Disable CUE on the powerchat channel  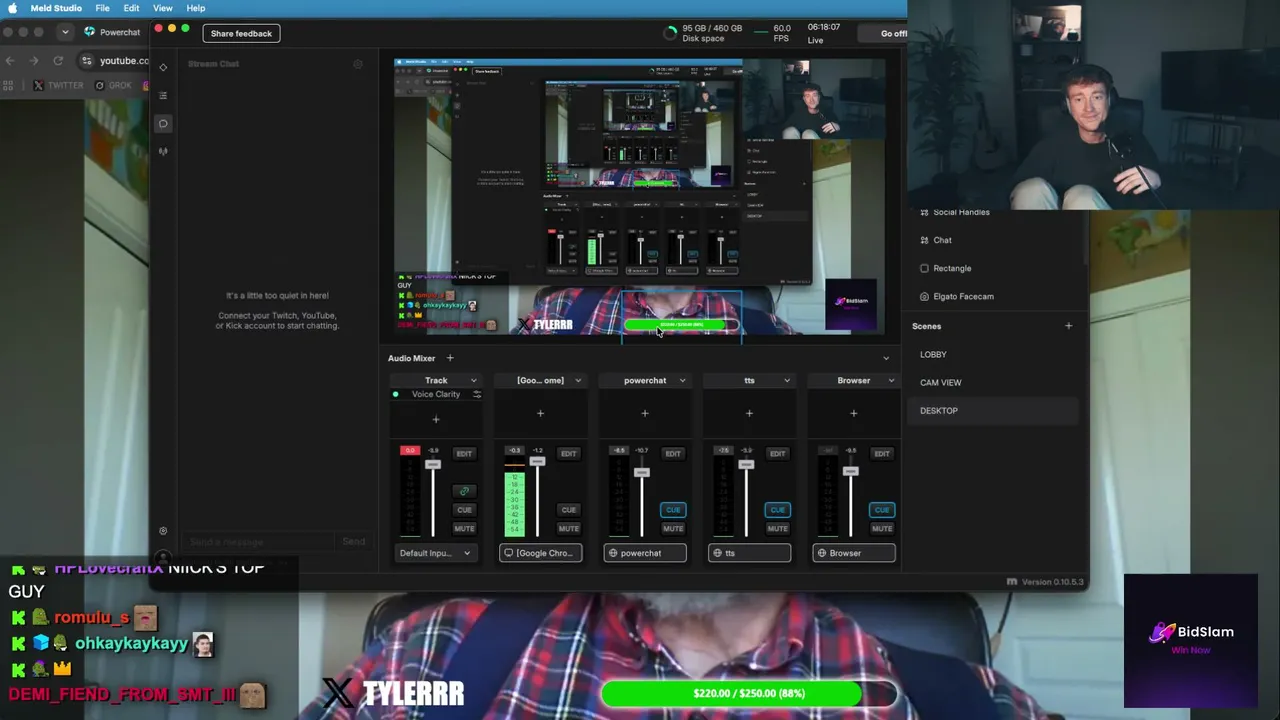click(x=673, y=510)
